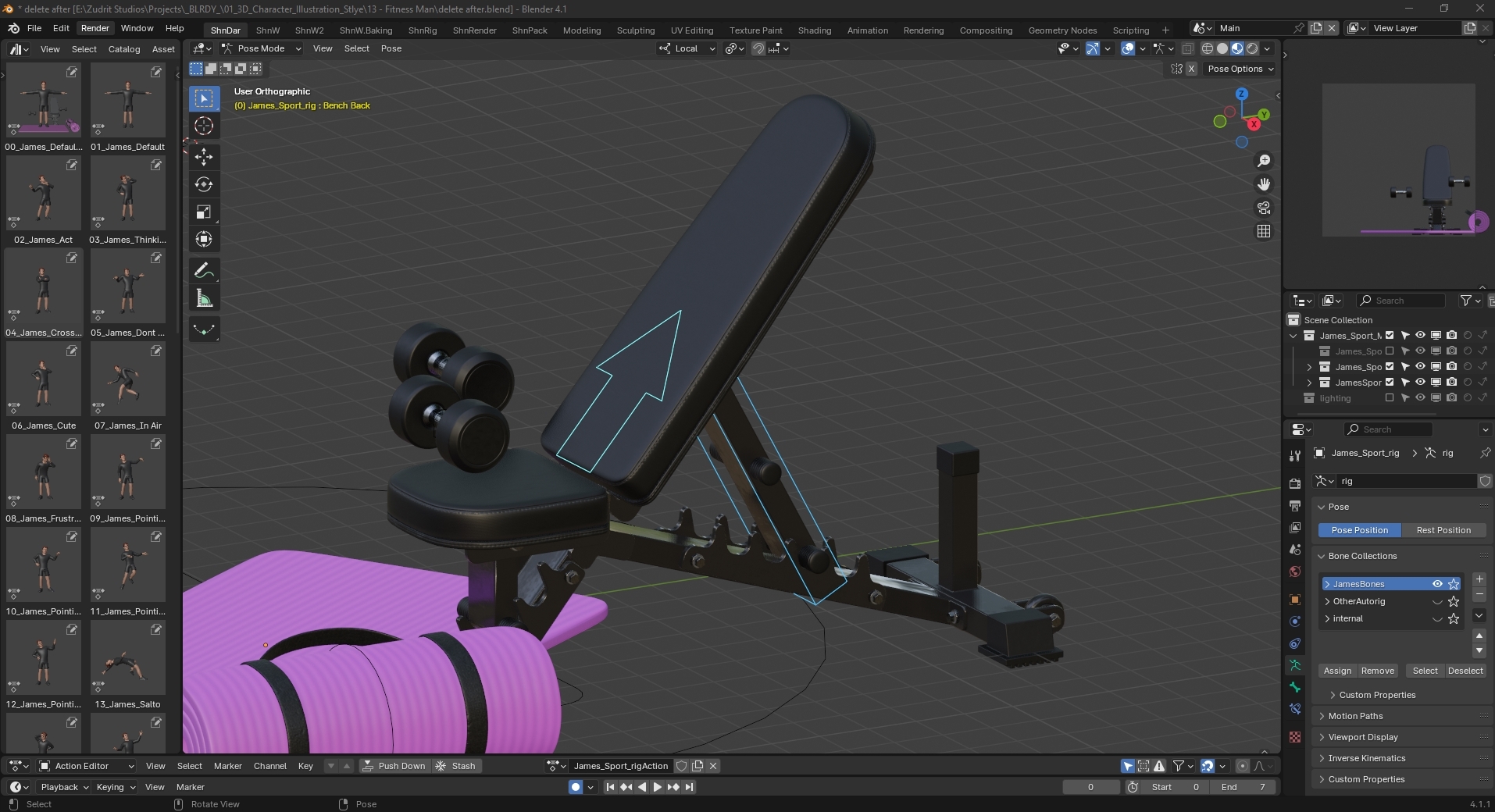Click the Push Down button

pos(394,766)
